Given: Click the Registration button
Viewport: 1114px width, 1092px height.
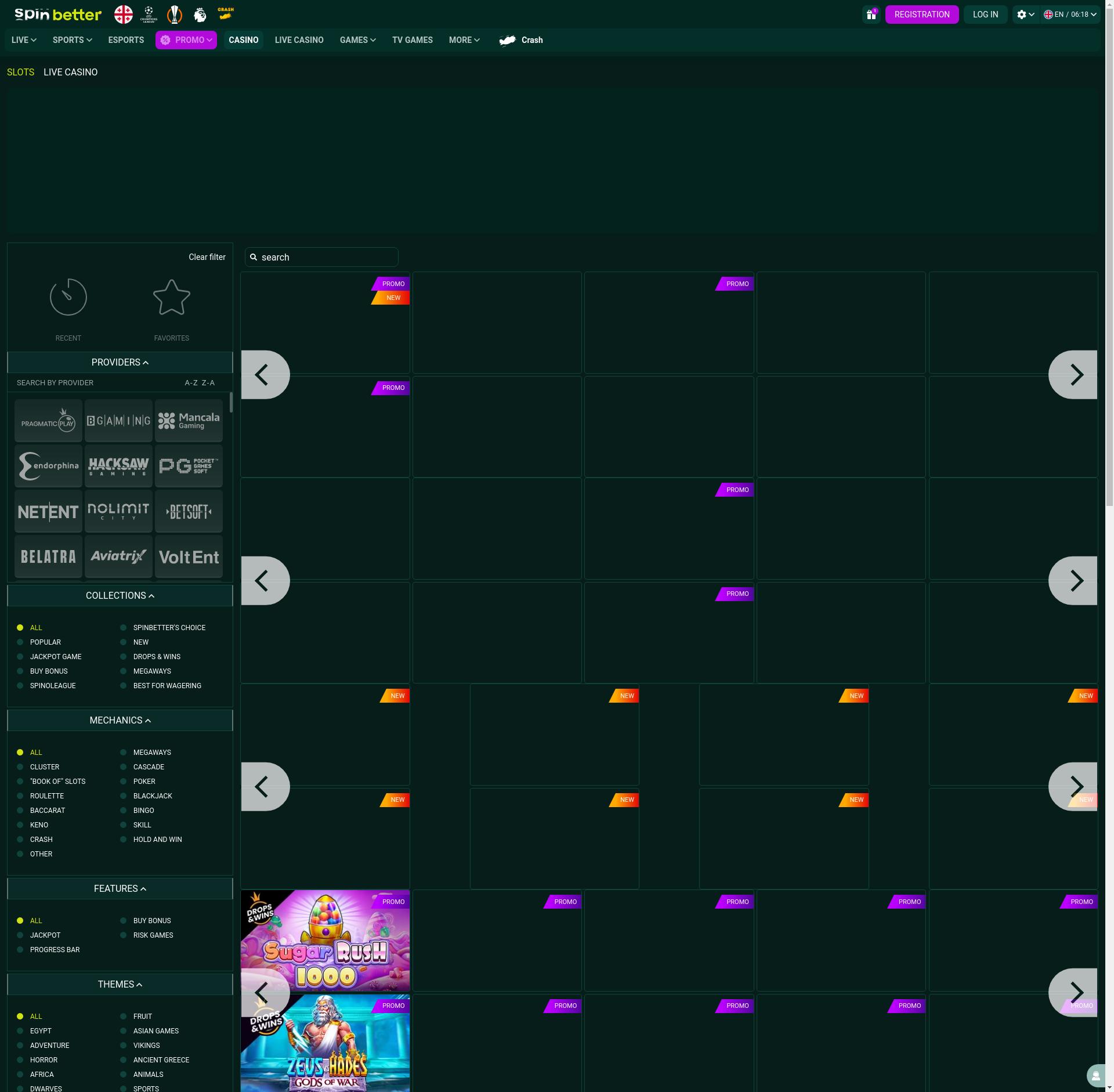Looking at the screenshot, I should click(921, 15).
